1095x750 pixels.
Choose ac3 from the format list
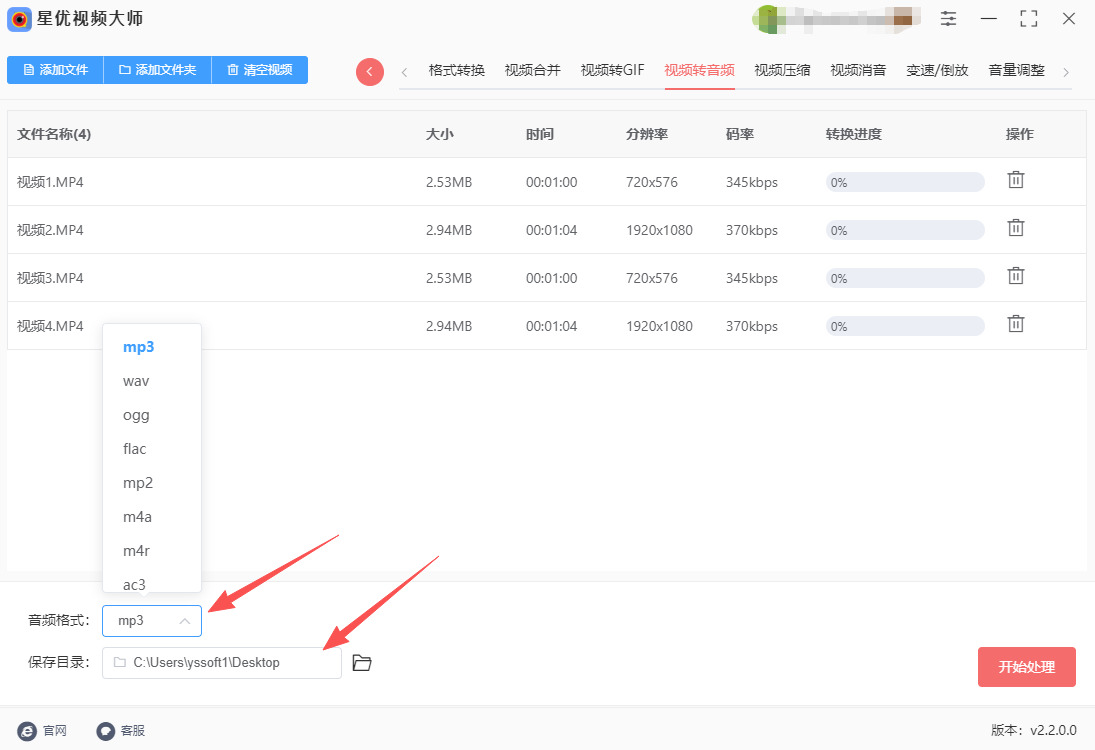[x=152, y=583]
